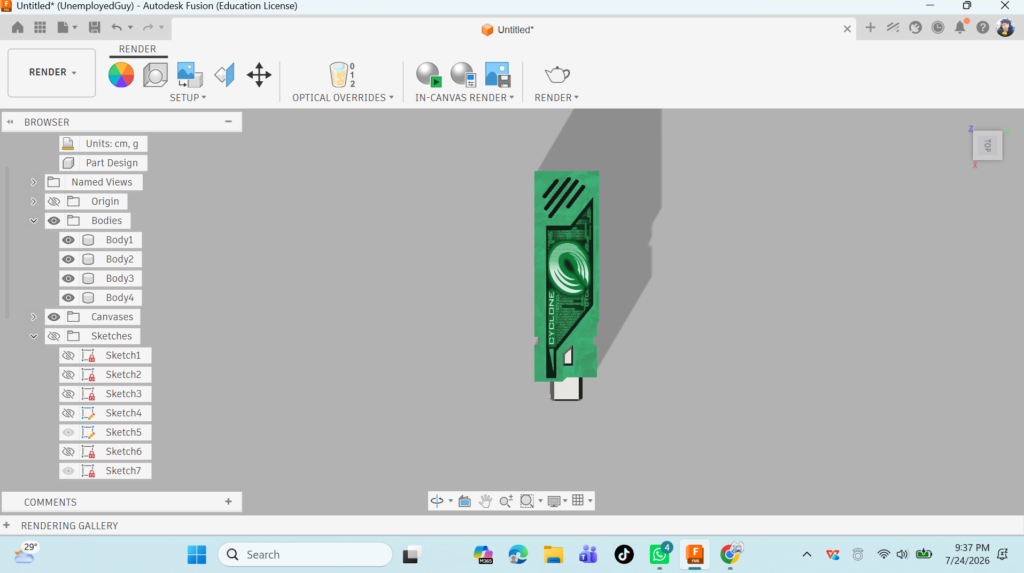Open In-Canvas Render Settings
The width and height of the screenshot is (1024, 573).
[x=463, y=75]
